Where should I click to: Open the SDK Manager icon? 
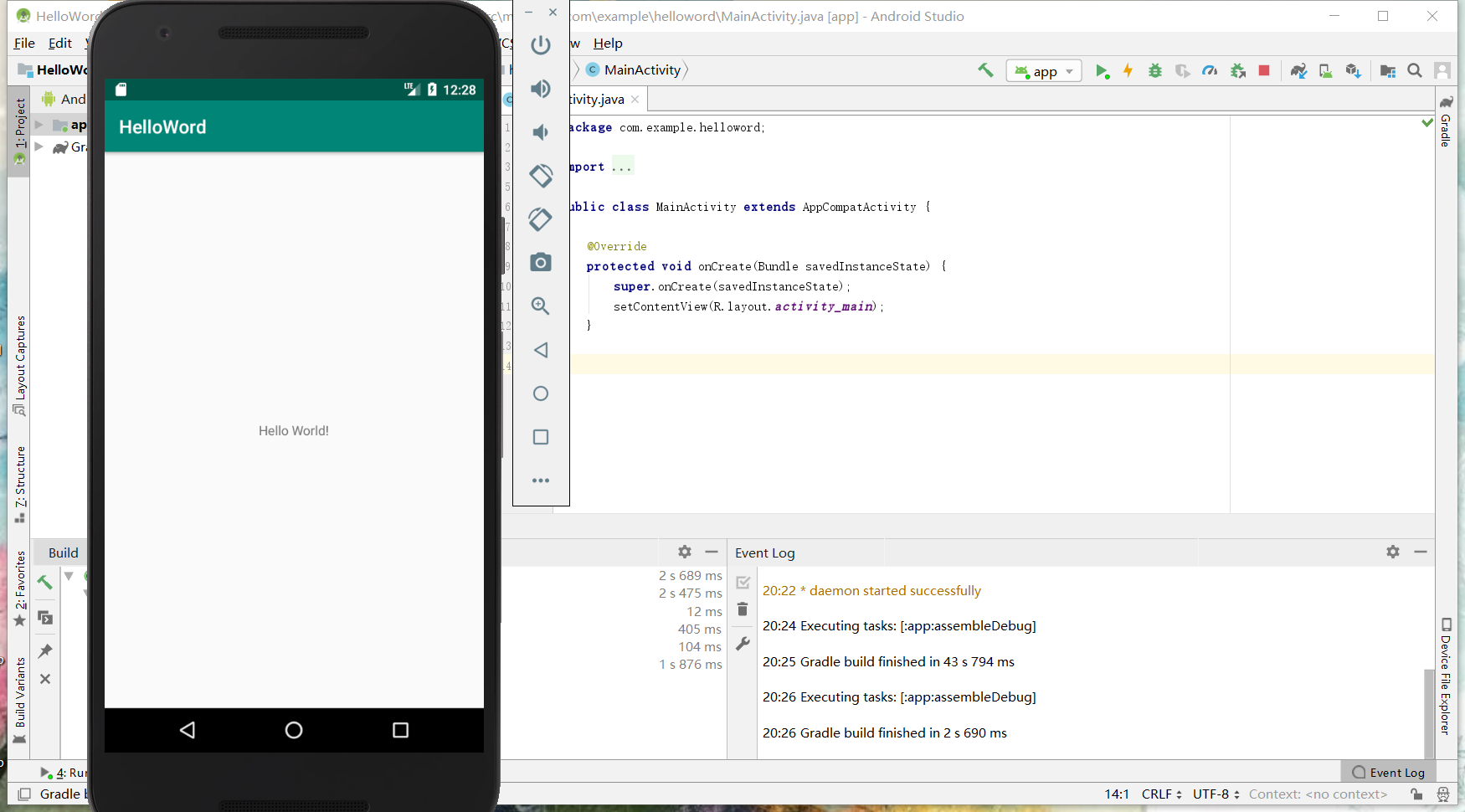click(x=1353, y=71)
